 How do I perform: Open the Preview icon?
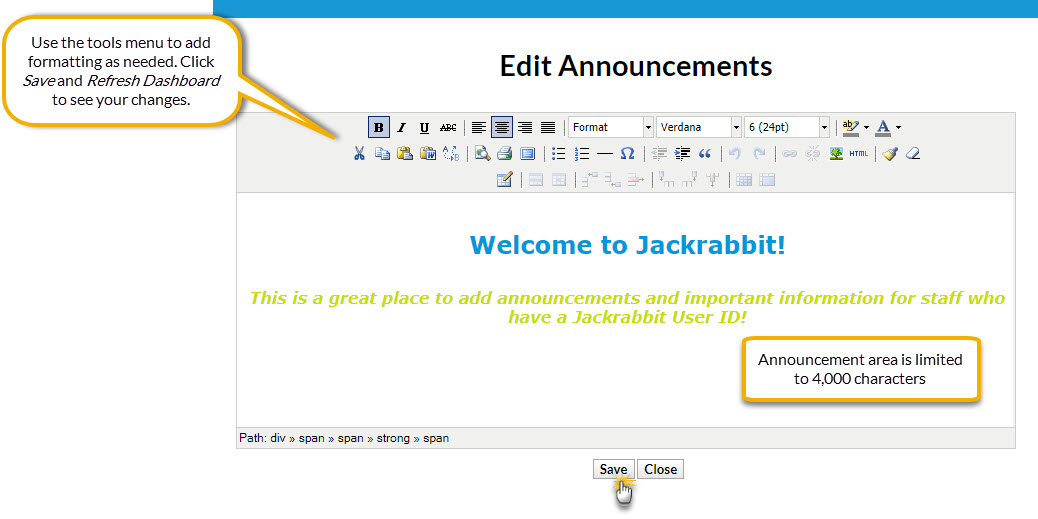(x=482, y=154)
